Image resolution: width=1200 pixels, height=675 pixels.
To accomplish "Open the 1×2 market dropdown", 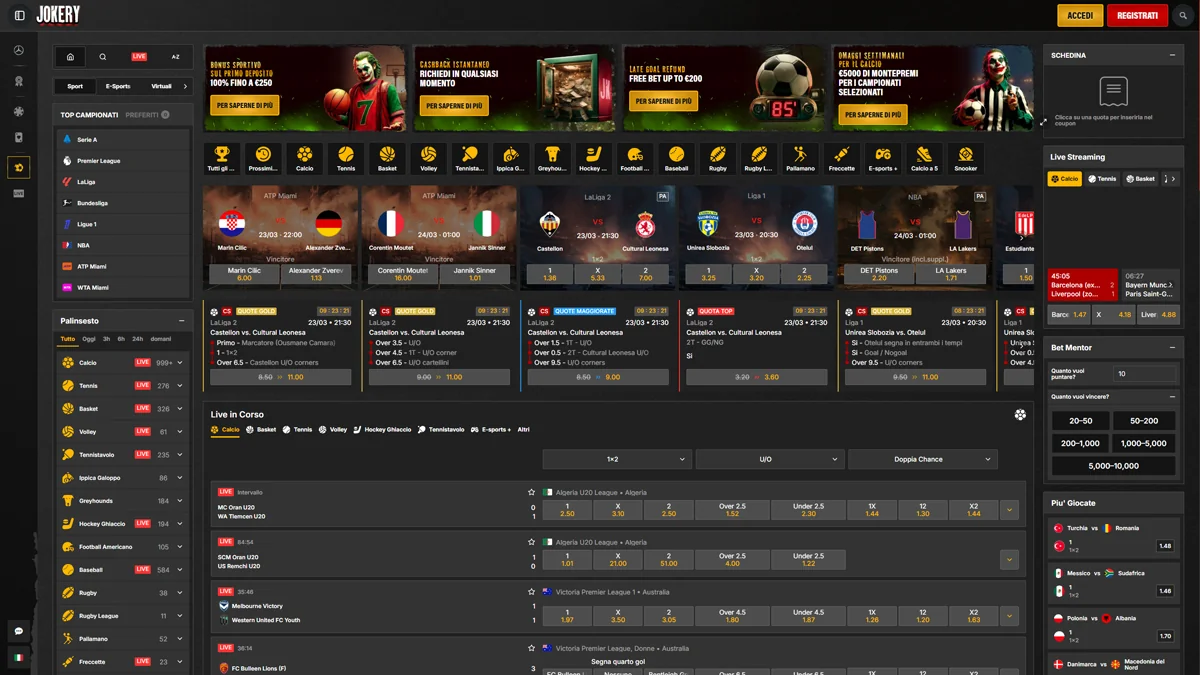I will pos(617,459).
